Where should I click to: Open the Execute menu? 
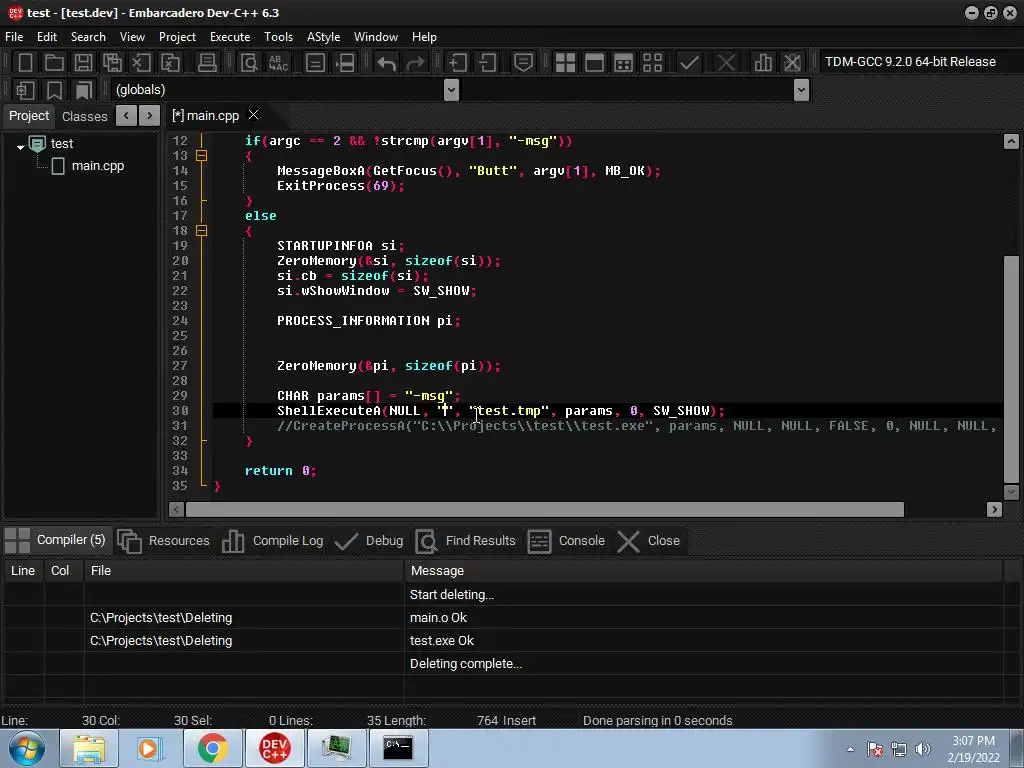[230, 37]
